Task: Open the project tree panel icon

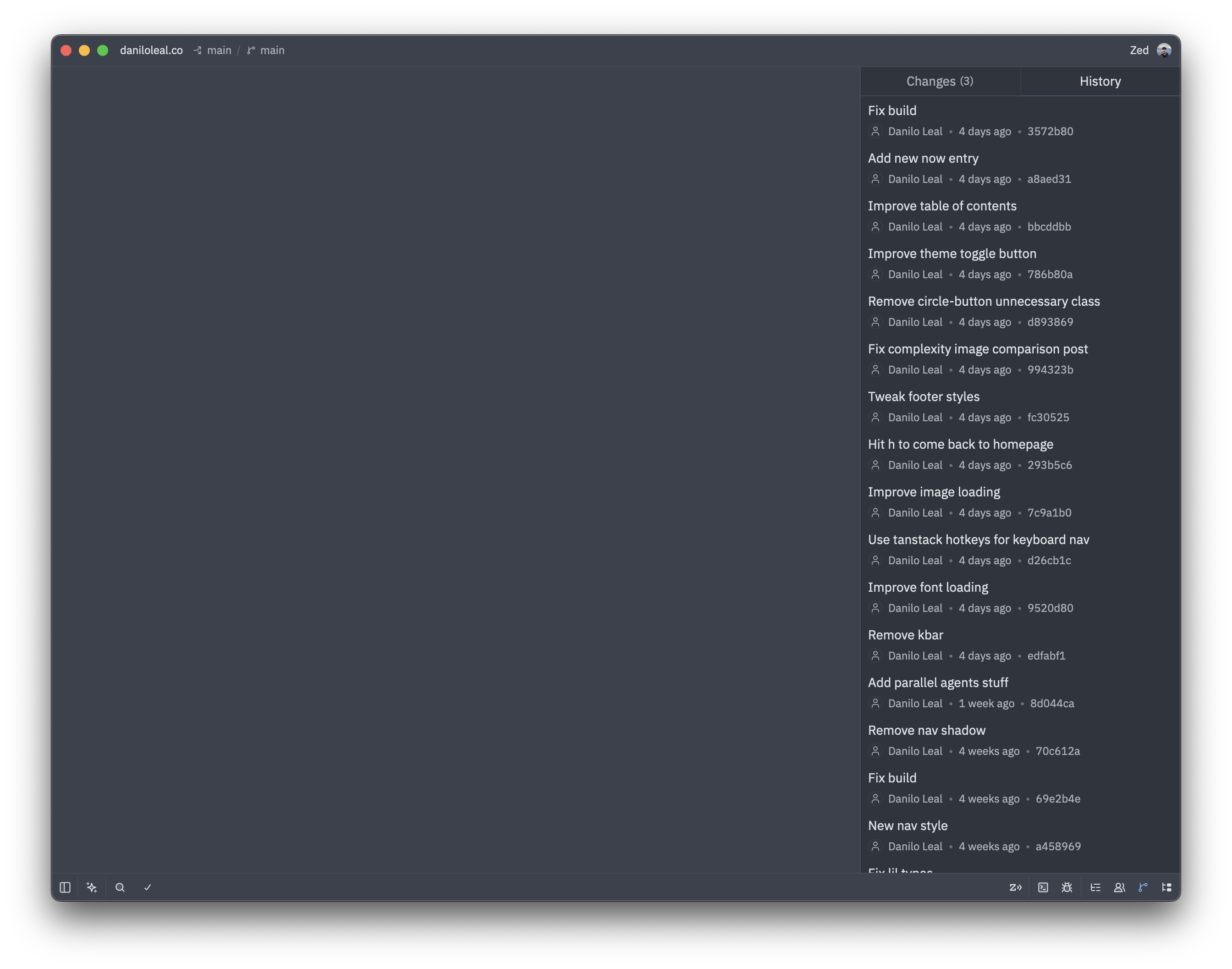Action: 1167,887
